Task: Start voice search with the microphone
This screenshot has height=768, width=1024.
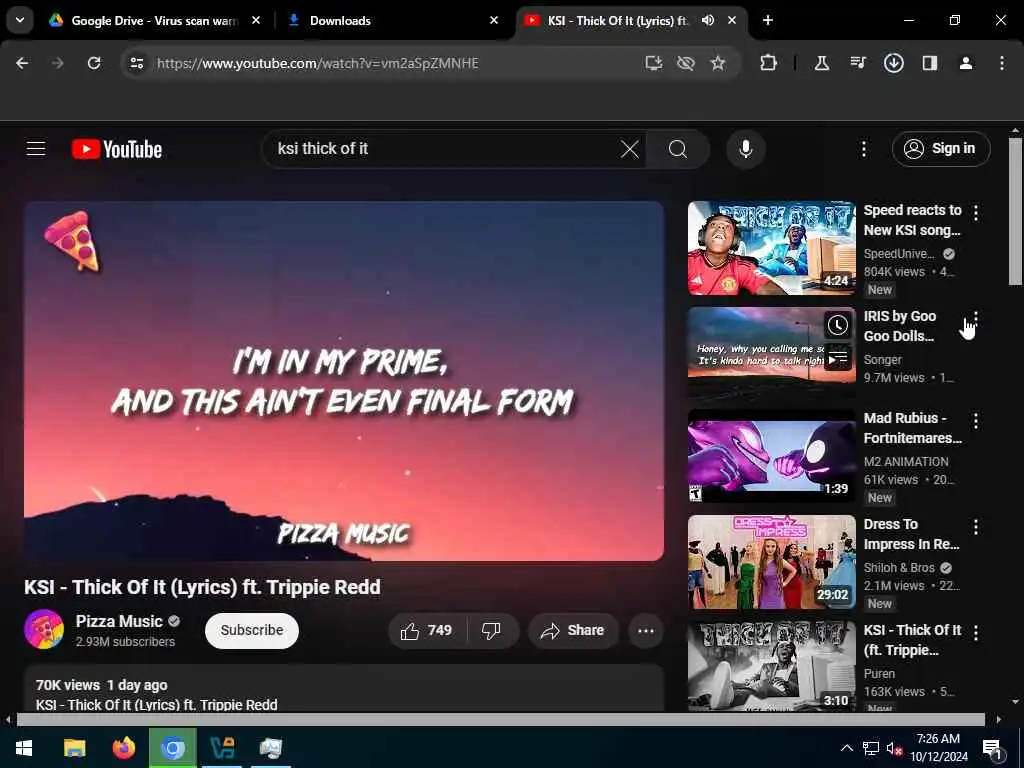Action: 745,149
